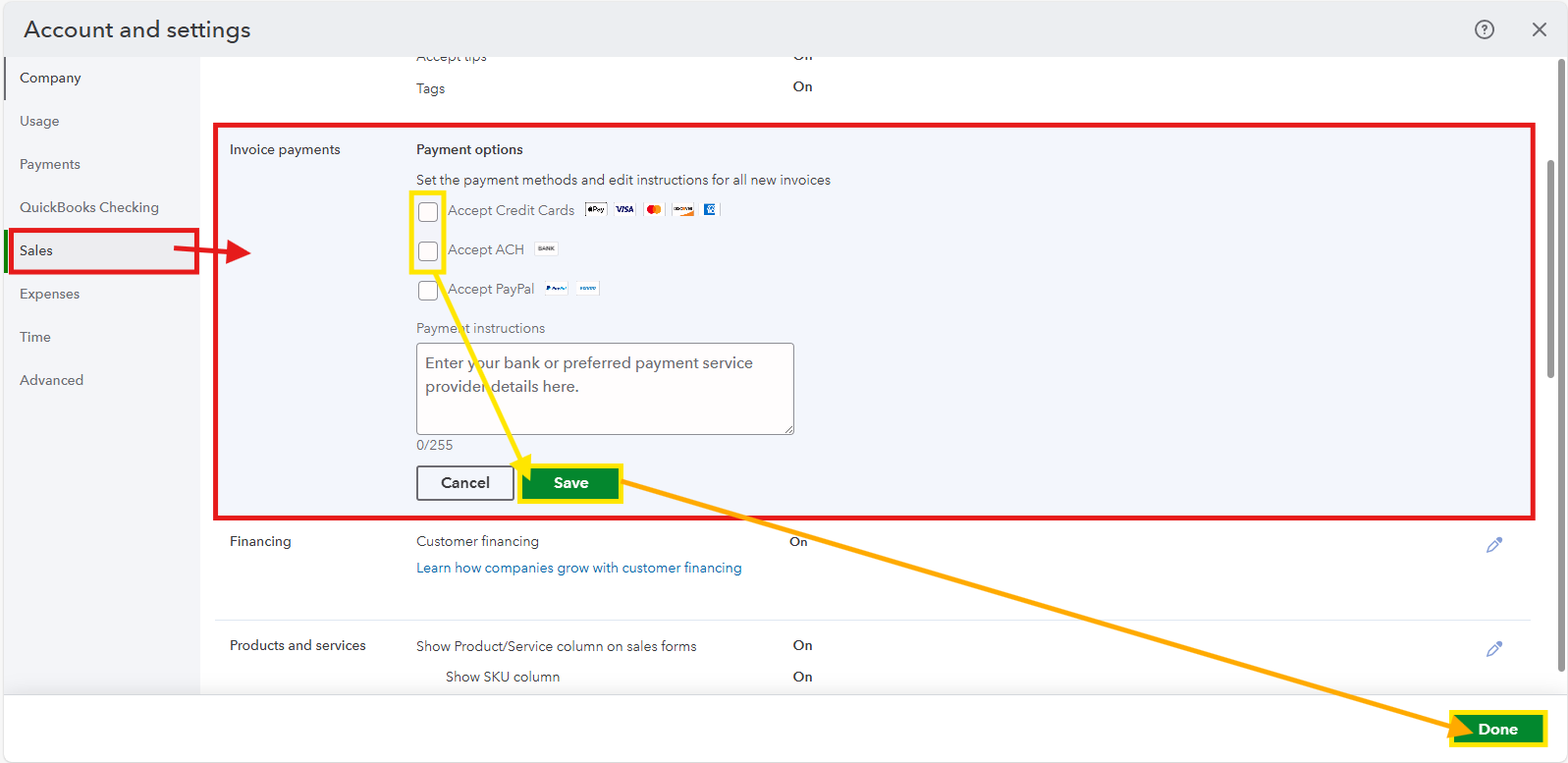Click the Customer financing label
Viewport: 1568px width, 763px height.
click(x=477, y=541)
